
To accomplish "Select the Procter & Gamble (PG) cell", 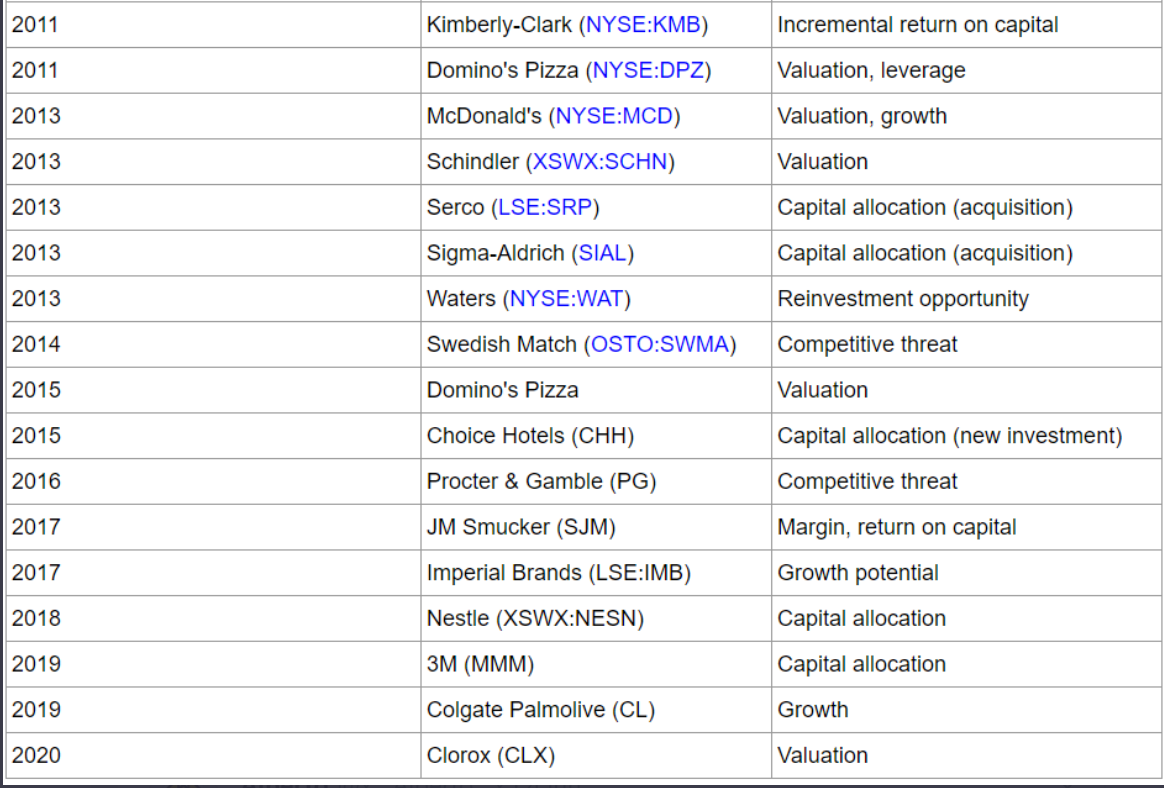I will (596, 481).
